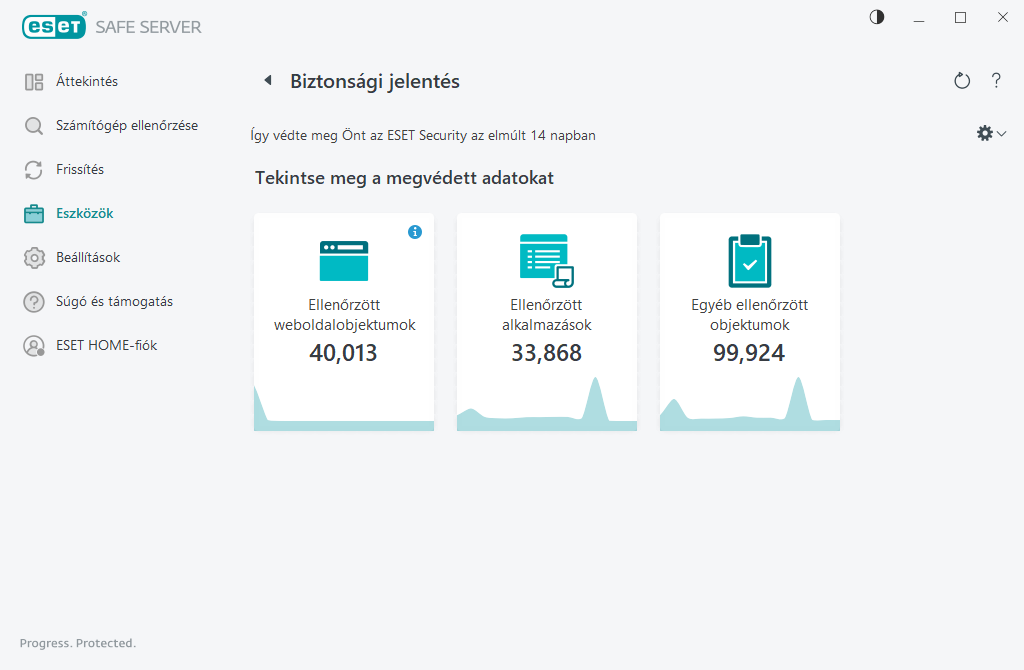Click the Frissítés refresh arrows icon

[34, 170]
